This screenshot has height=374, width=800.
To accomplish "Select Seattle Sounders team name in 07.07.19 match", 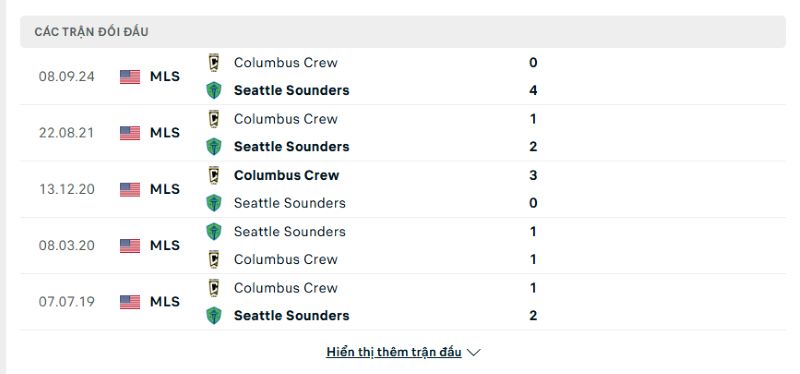I will [x=292, y=315].
